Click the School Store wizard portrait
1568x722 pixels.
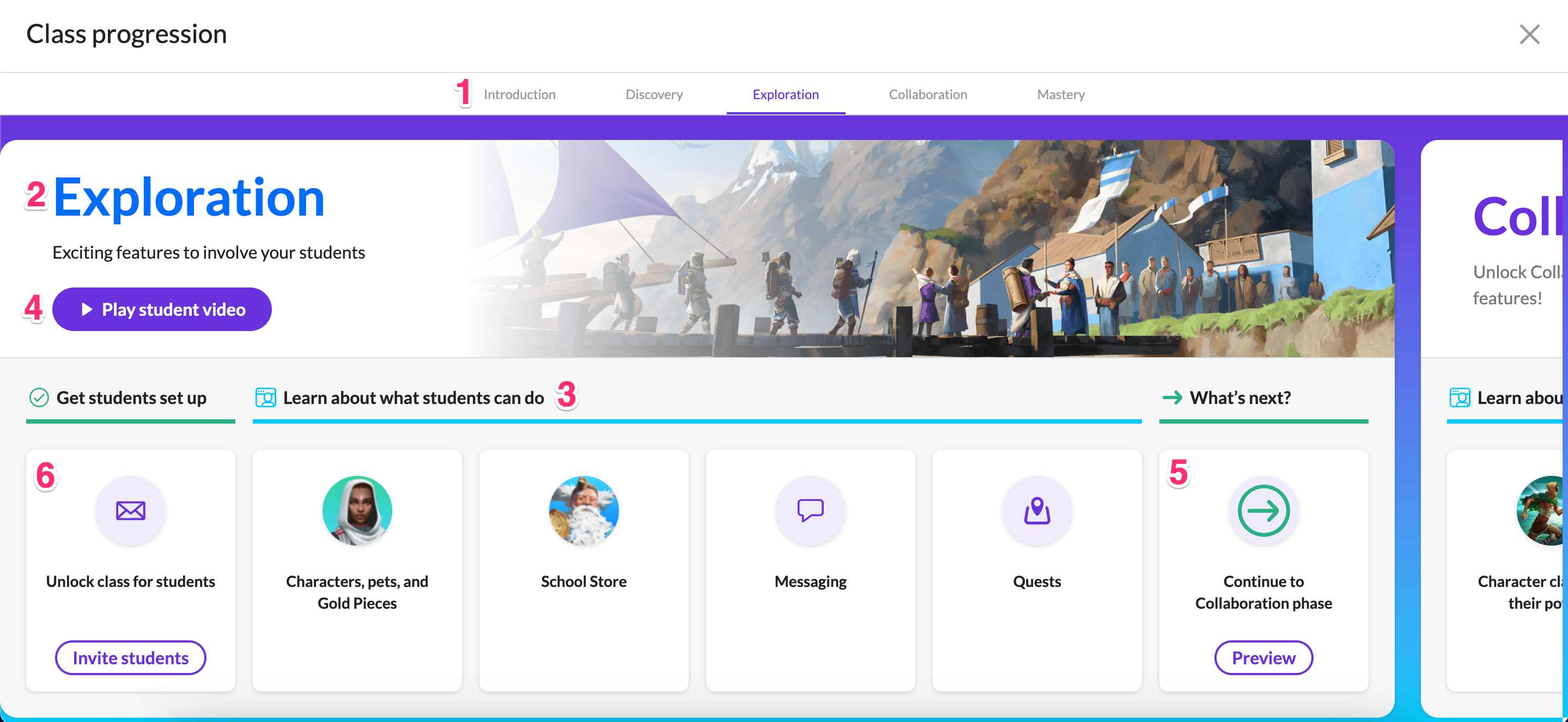click(x=584, y=510)
